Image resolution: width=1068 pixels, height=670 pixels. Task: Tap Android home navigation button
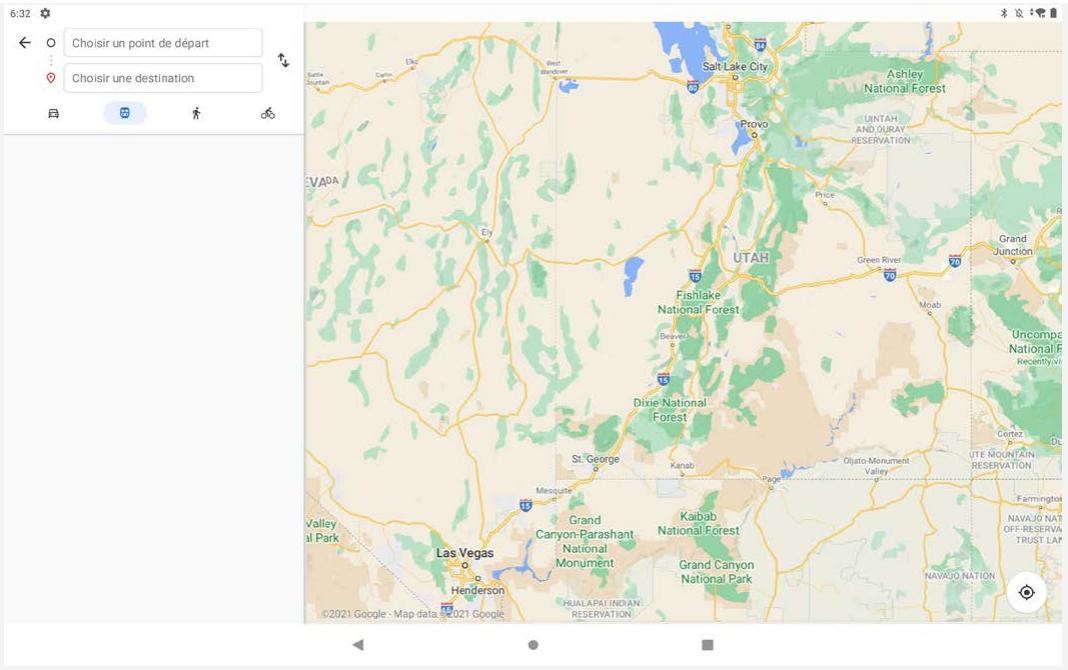click(x=533, y=645)
